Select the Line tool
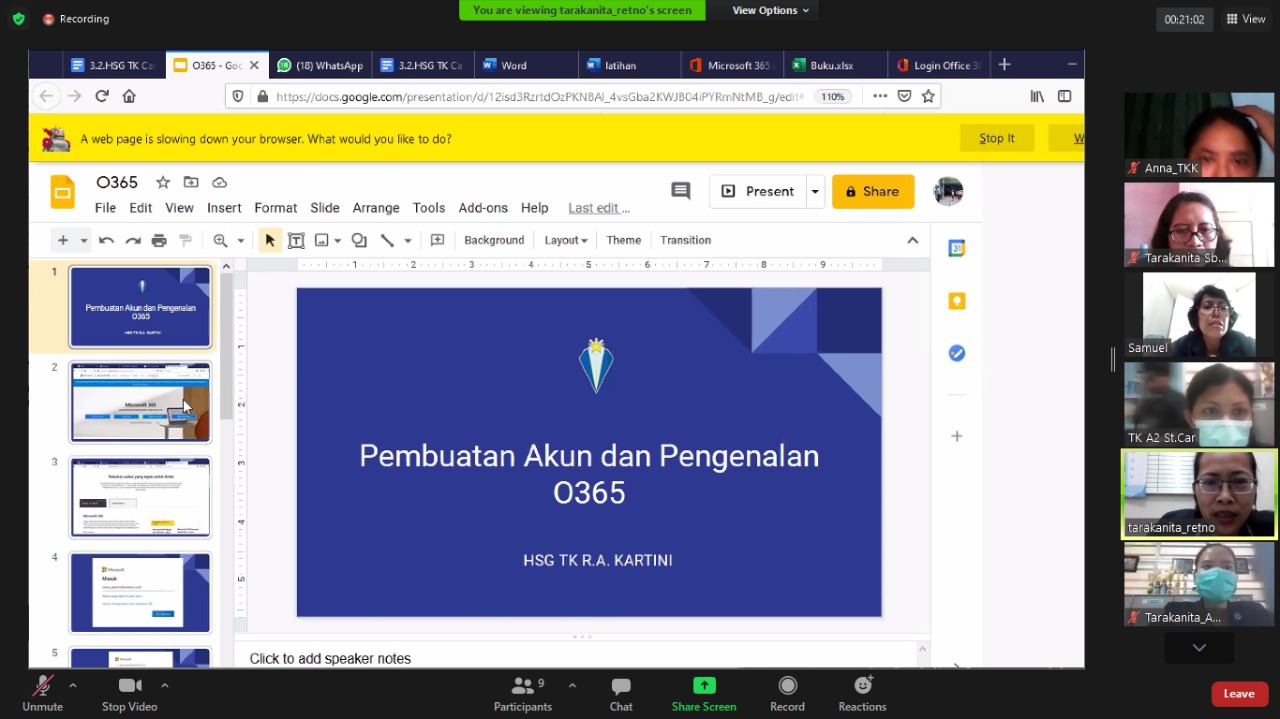 [387, 240]
